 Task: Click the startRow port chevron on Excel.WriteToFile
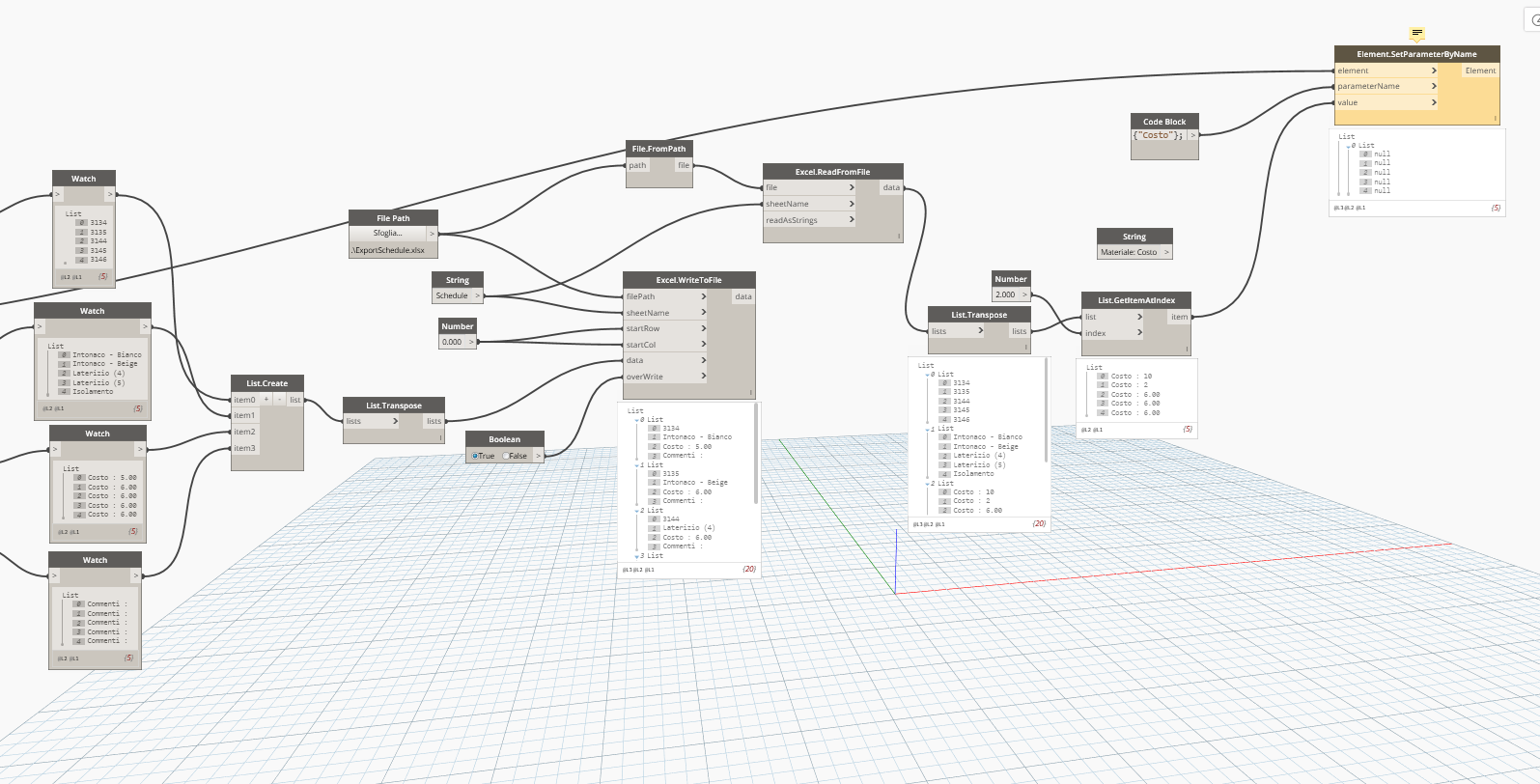coord(704,328)
